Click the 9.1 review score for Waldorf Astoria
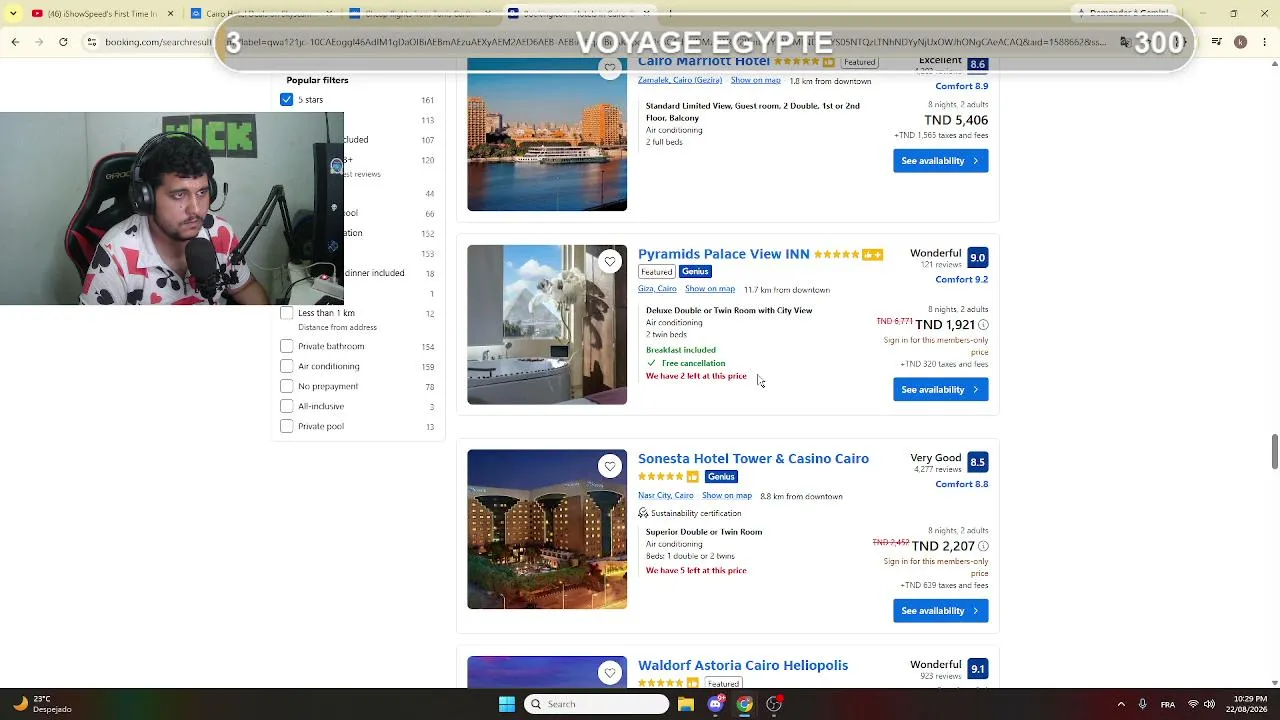Viewport: 1280px width, 720px height. [977, 668]
